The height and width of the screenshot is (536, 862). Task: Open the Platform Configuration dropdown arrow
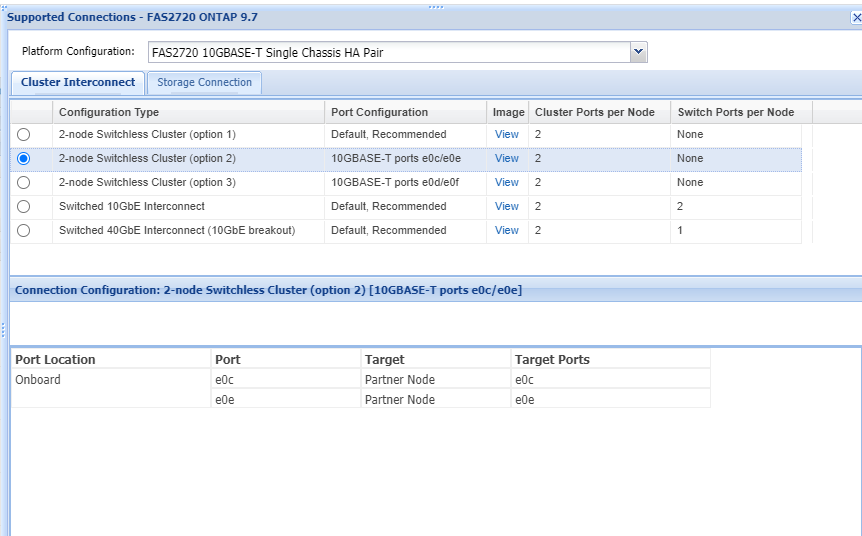[640, 51]
